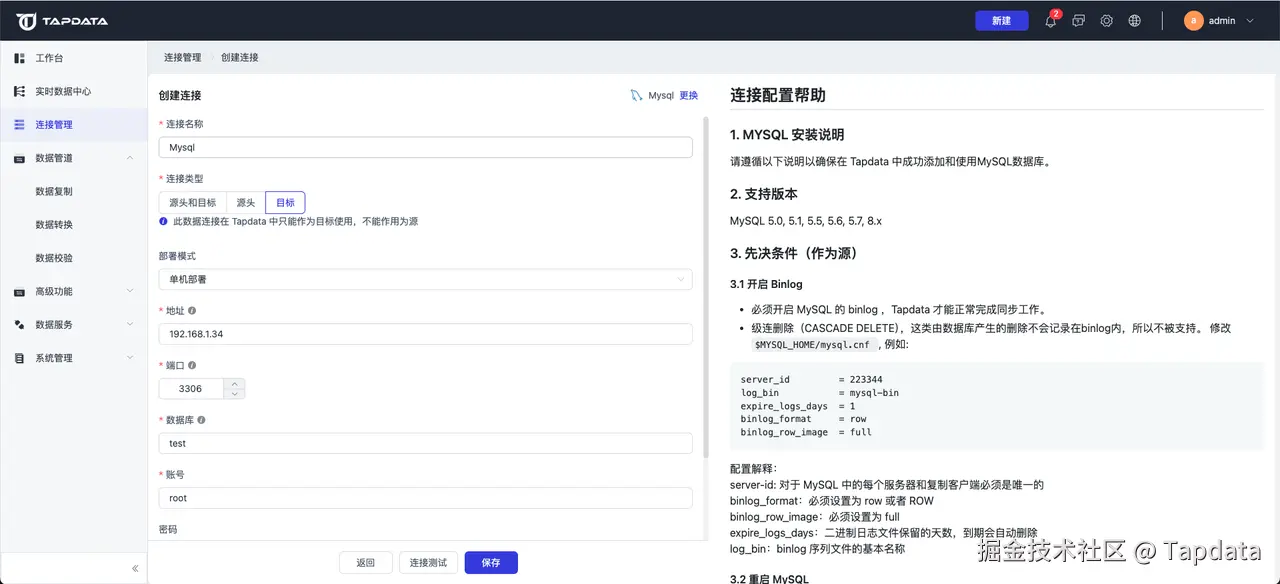
Task: Decrease port number with down stepper
Action: tap(234, 394)
